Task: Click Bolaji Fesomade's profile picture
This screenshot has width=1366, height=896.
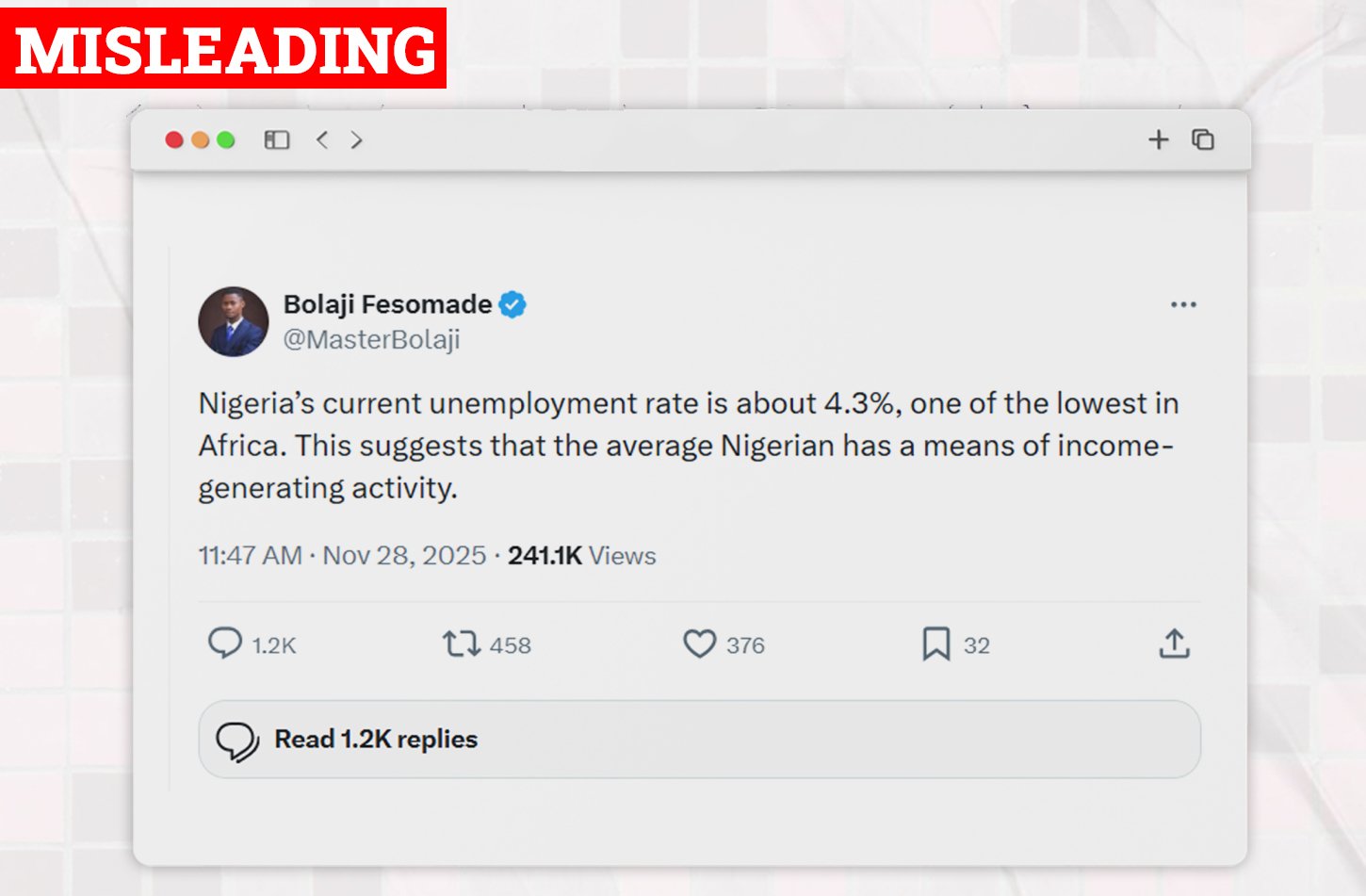Action: (x=234, y=321)
